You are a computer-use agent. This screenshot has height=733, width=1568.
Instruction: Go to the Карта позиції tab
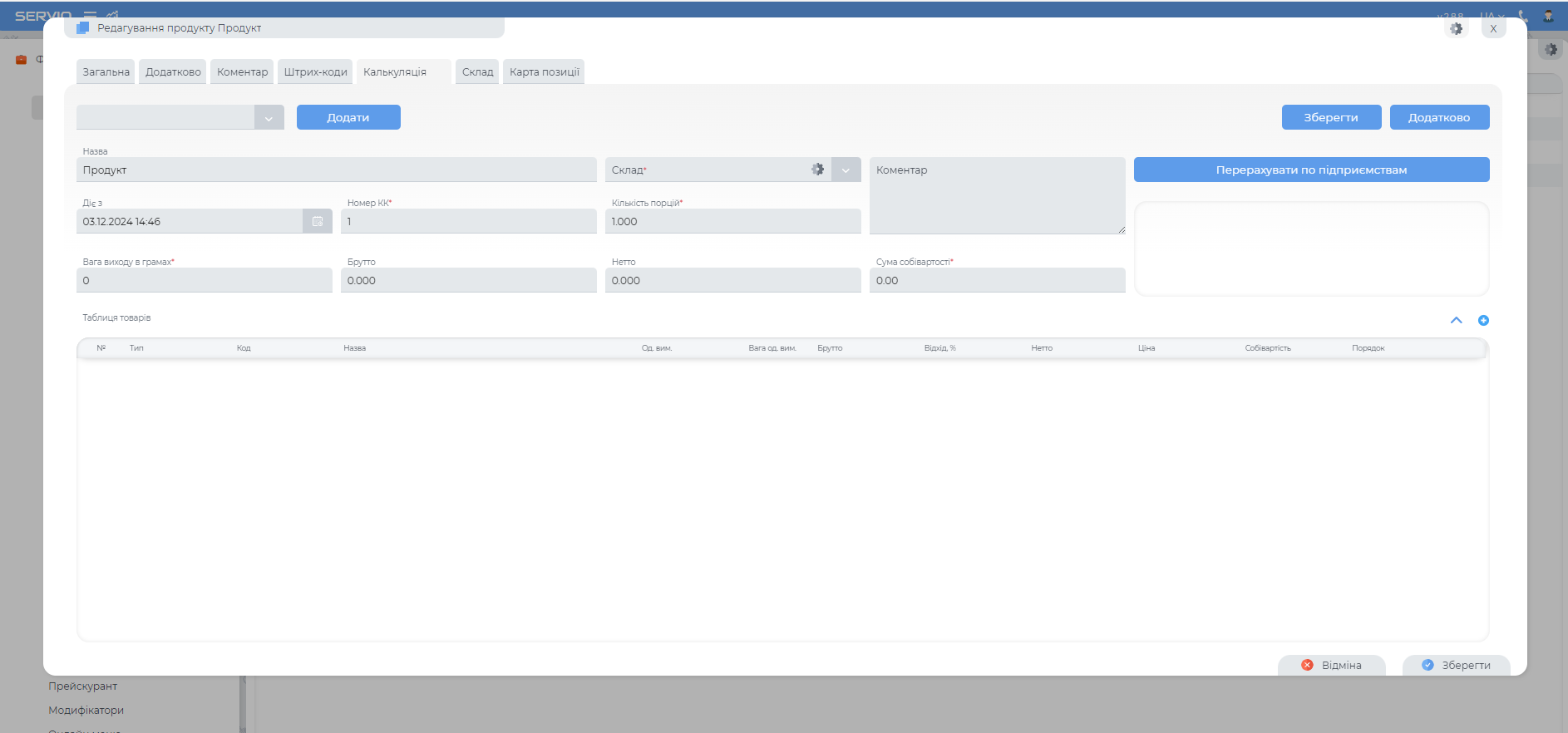544,72
